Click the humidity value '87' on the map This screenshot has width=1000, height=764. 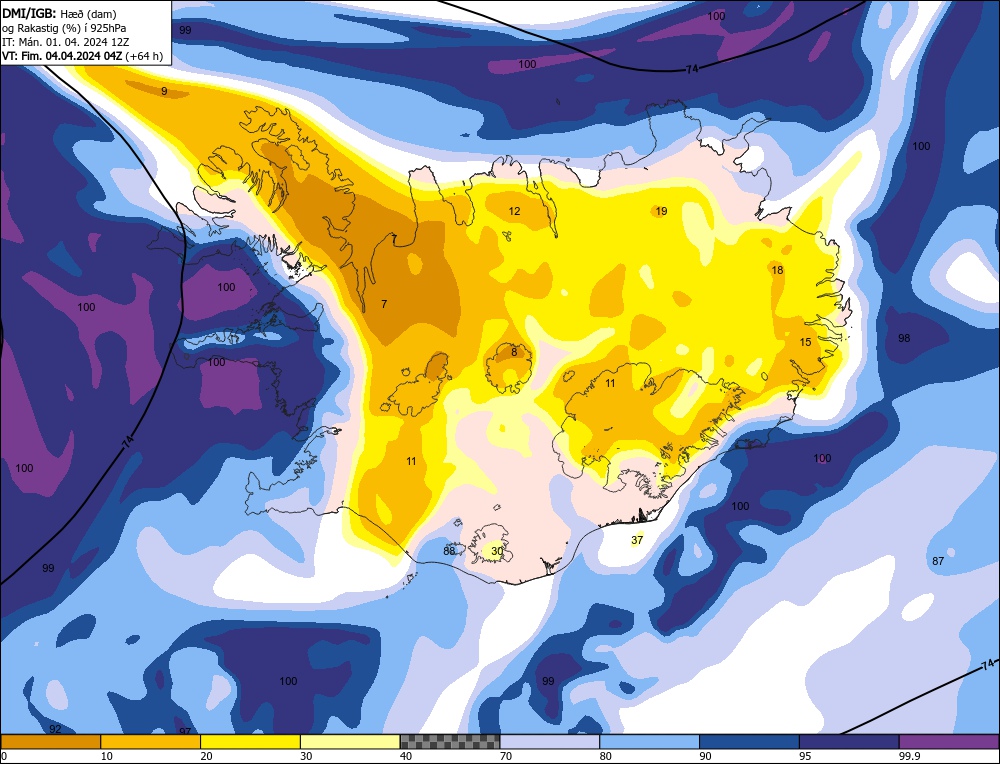pyautogui.click(x=938, y=561)
